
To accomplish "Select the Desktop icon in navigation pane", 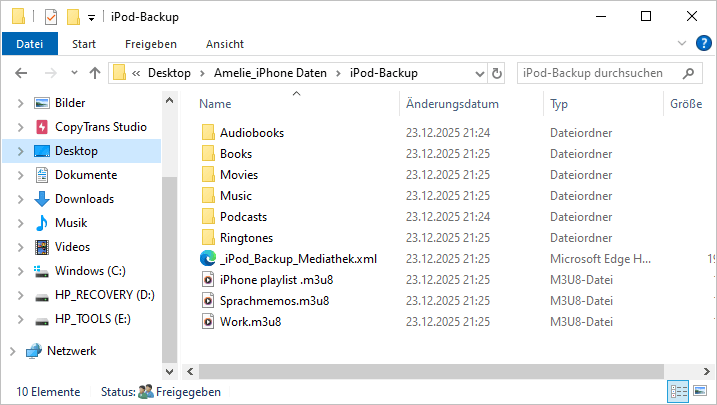I will (42, 151).
